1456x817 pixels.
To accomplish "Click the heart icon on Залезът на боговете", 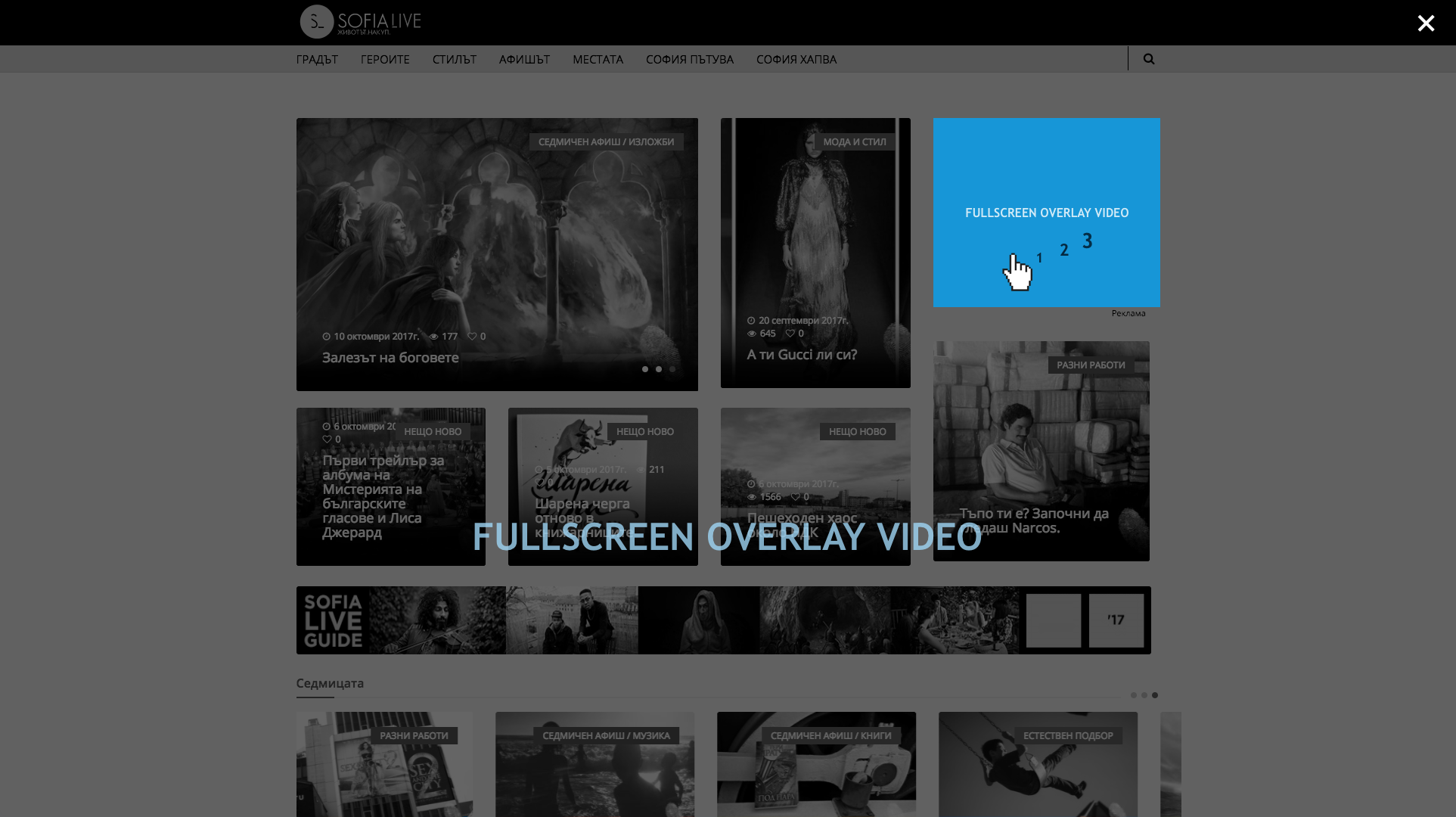I will [472, 337].
